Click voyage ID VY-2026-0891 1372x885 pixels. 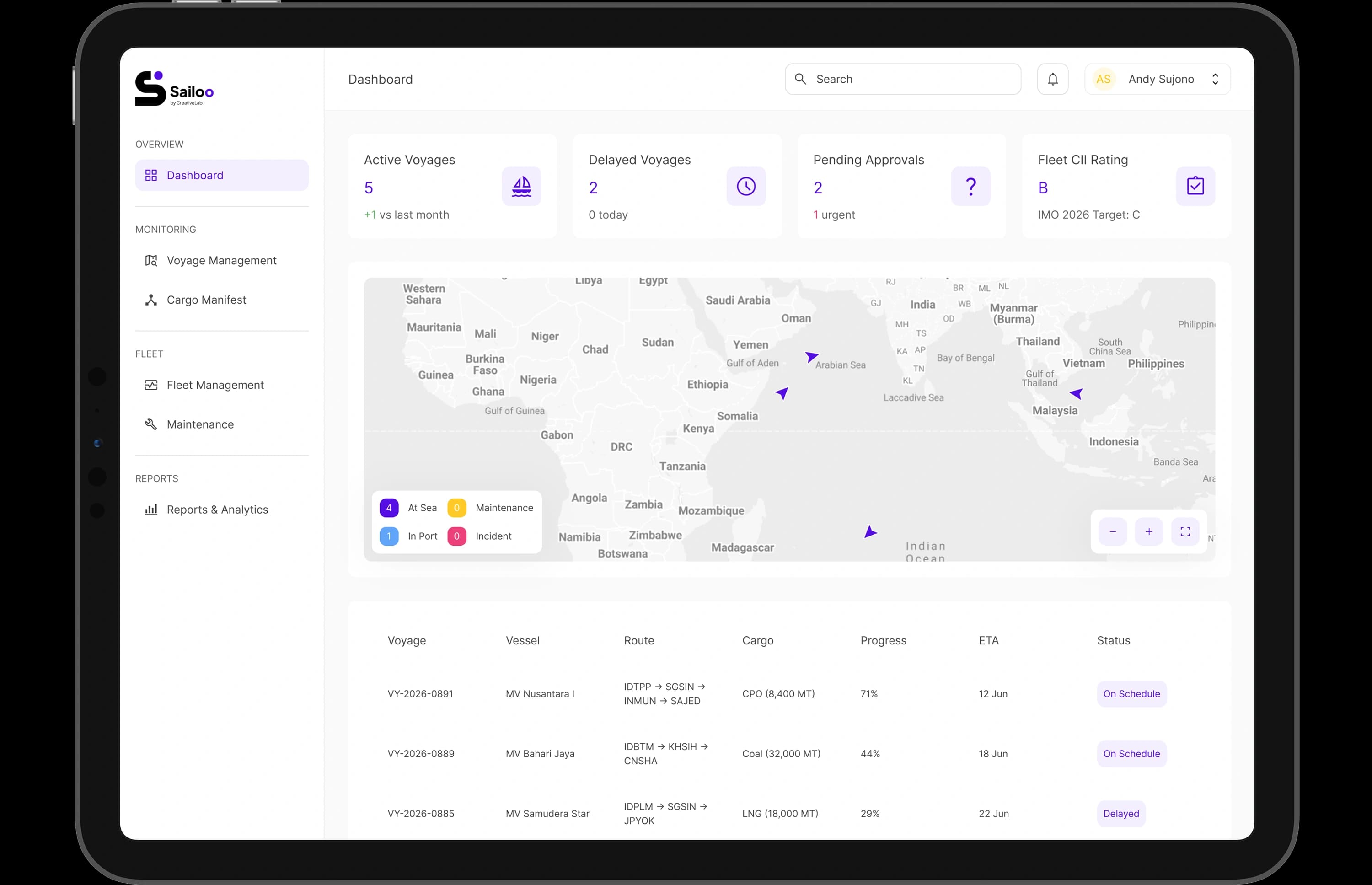(420, 694)
